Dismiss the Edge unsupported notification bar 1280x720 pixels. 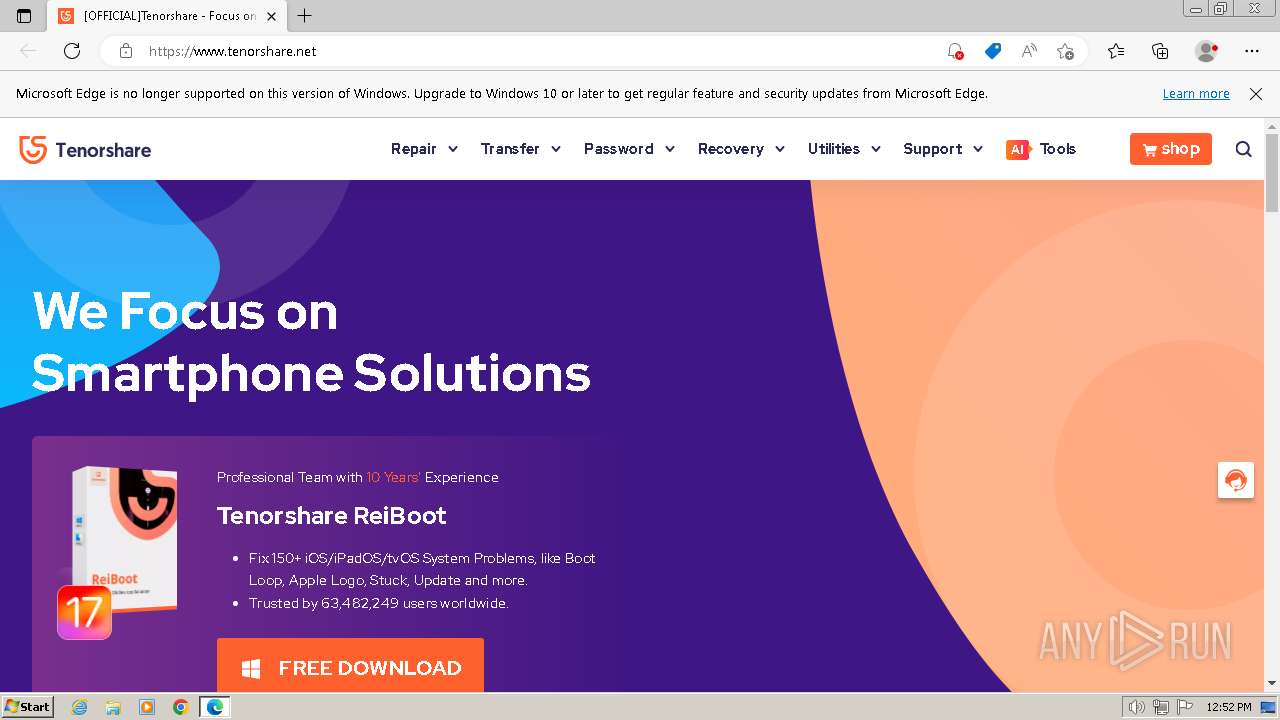click(x=1256, y=93)
